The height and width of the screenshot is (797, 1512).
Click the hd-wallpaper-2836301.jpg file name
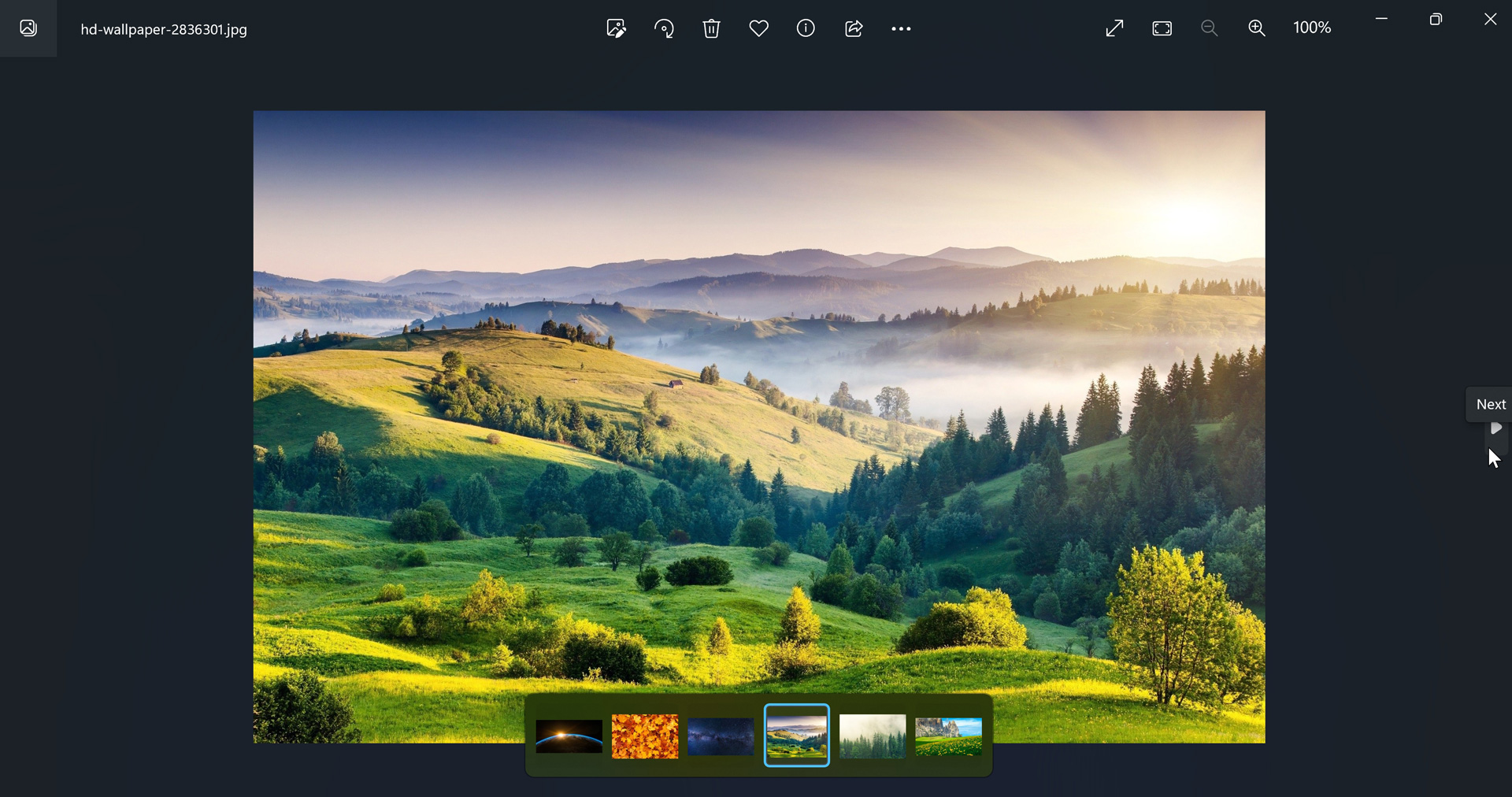click(164, 29)
